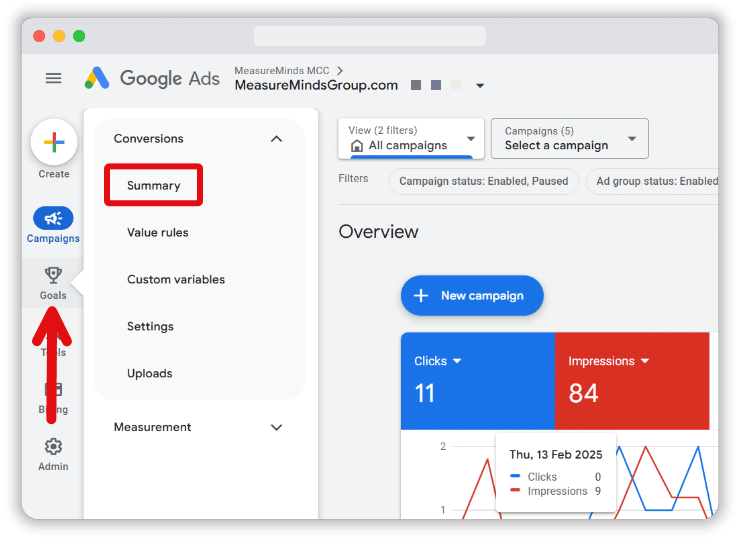This screenshot has width=741, height=542.
Task: Click the Thu, 13 Feb 2025 tooltip date
Action: (x=556, y=455)
